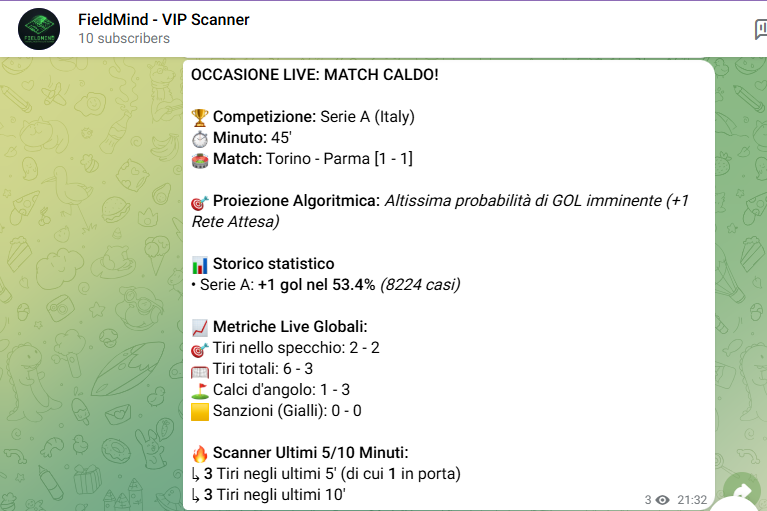767x511 pixels.
Task: Click the stopwatch emoji next to Minuto
Action: tap(200, 138)
